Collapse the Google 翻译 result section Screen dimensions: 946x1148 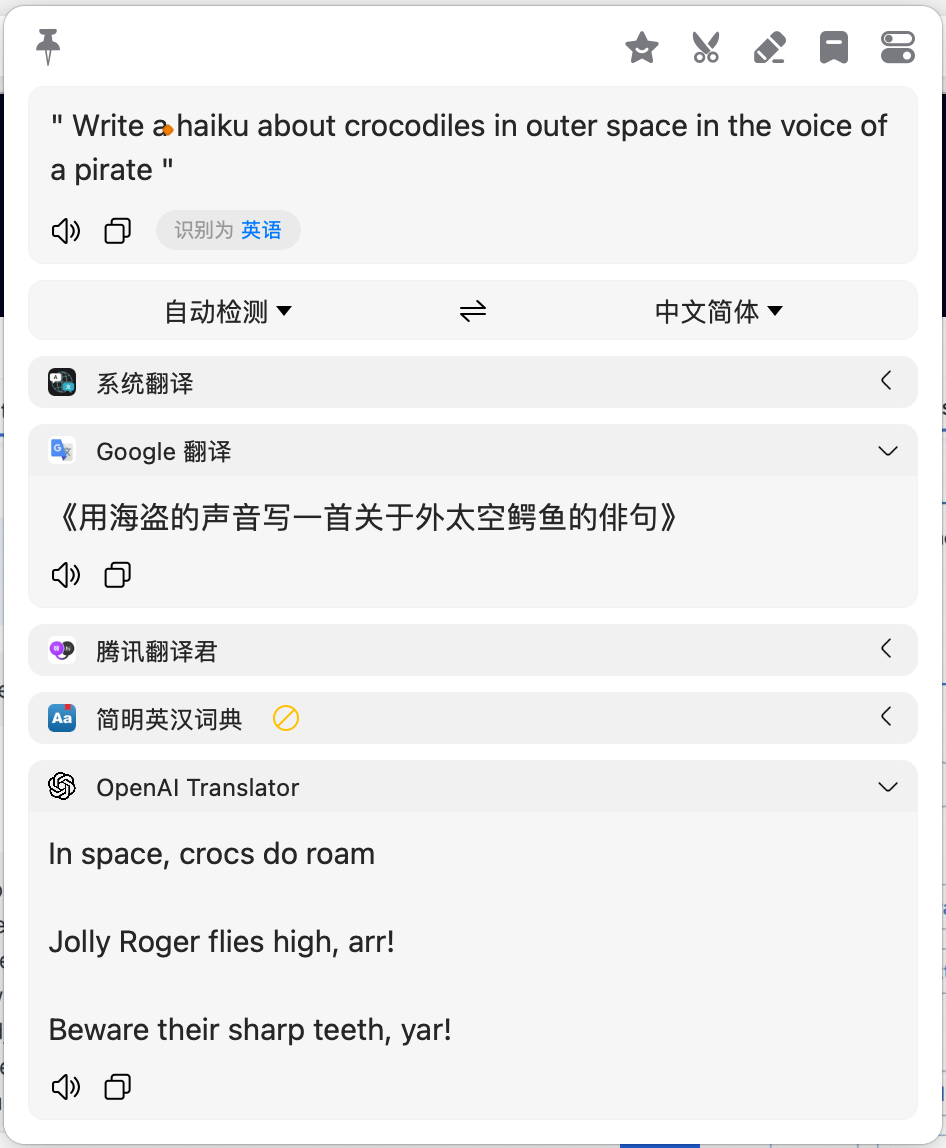(887, 451)
